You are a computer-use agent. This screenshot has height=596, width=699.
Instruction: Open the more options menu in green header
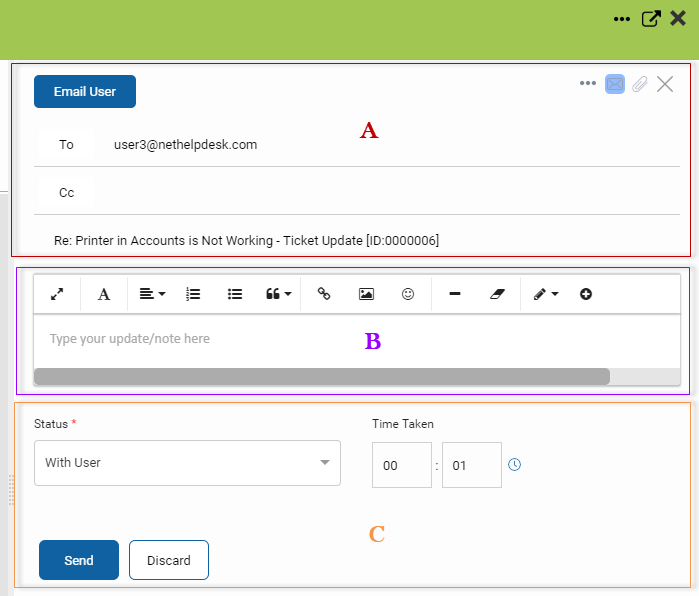621,19
